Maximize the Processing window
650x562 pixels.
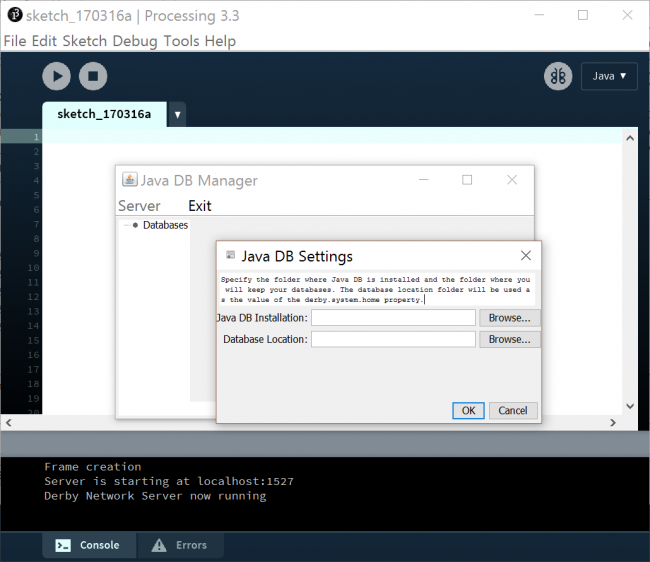pyautogui.click(x=583, y=15)
